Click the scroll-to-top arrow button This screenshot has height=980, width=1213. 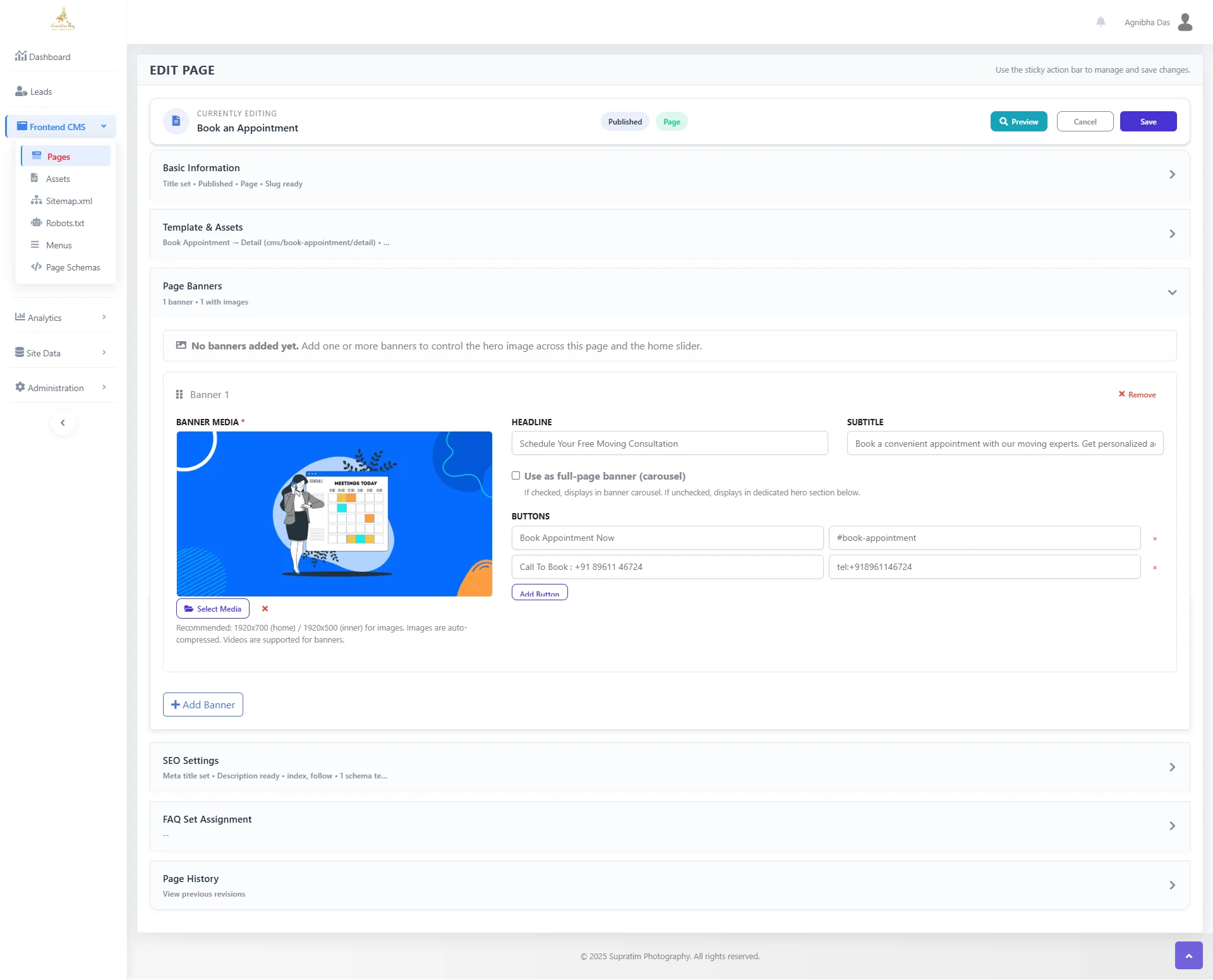click(x=1188, y=955)
